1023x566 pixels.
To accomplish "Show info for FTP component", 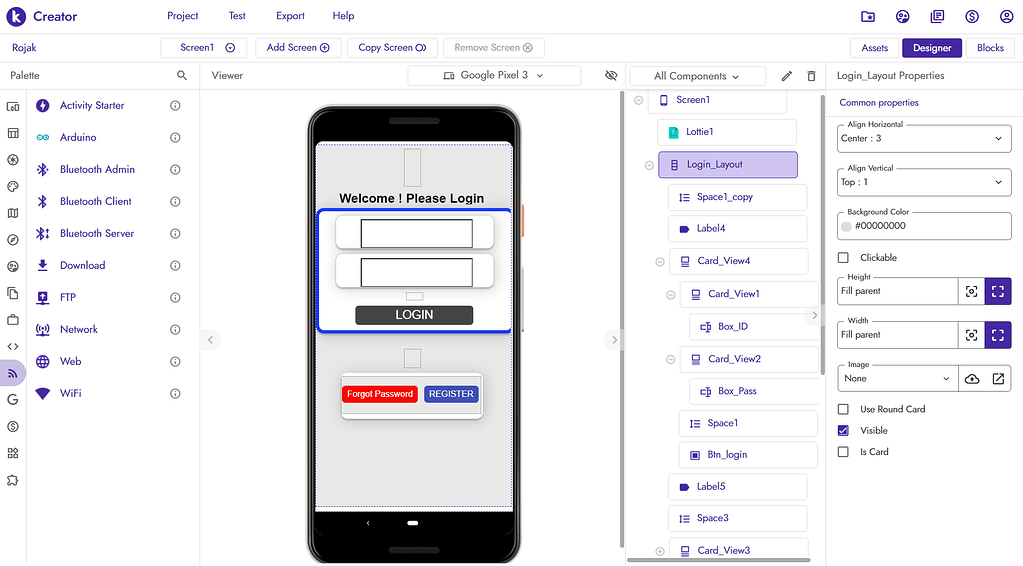I will 175,297.
